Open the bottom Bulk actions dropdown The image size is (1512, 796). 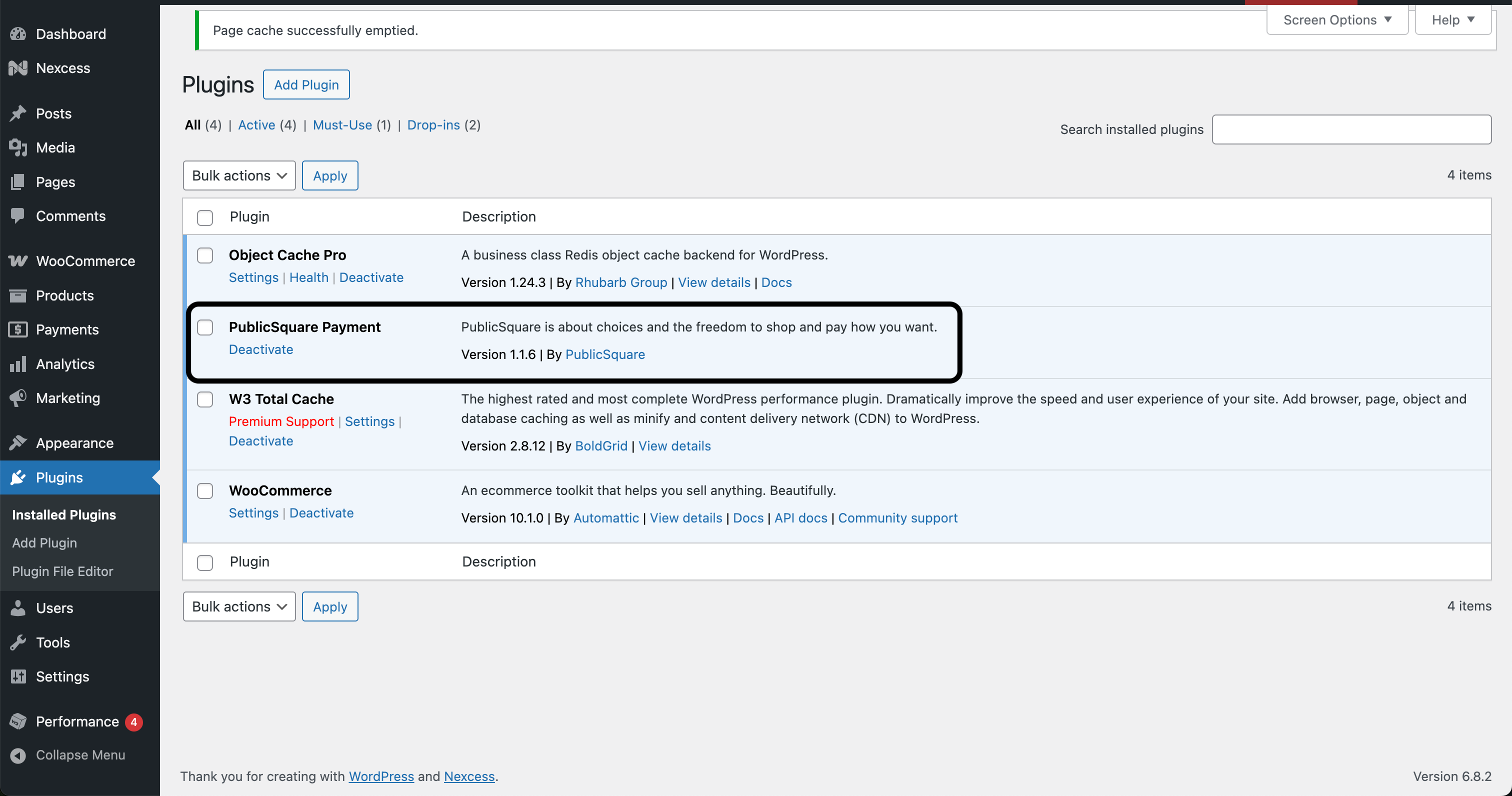tap(239, 606)
